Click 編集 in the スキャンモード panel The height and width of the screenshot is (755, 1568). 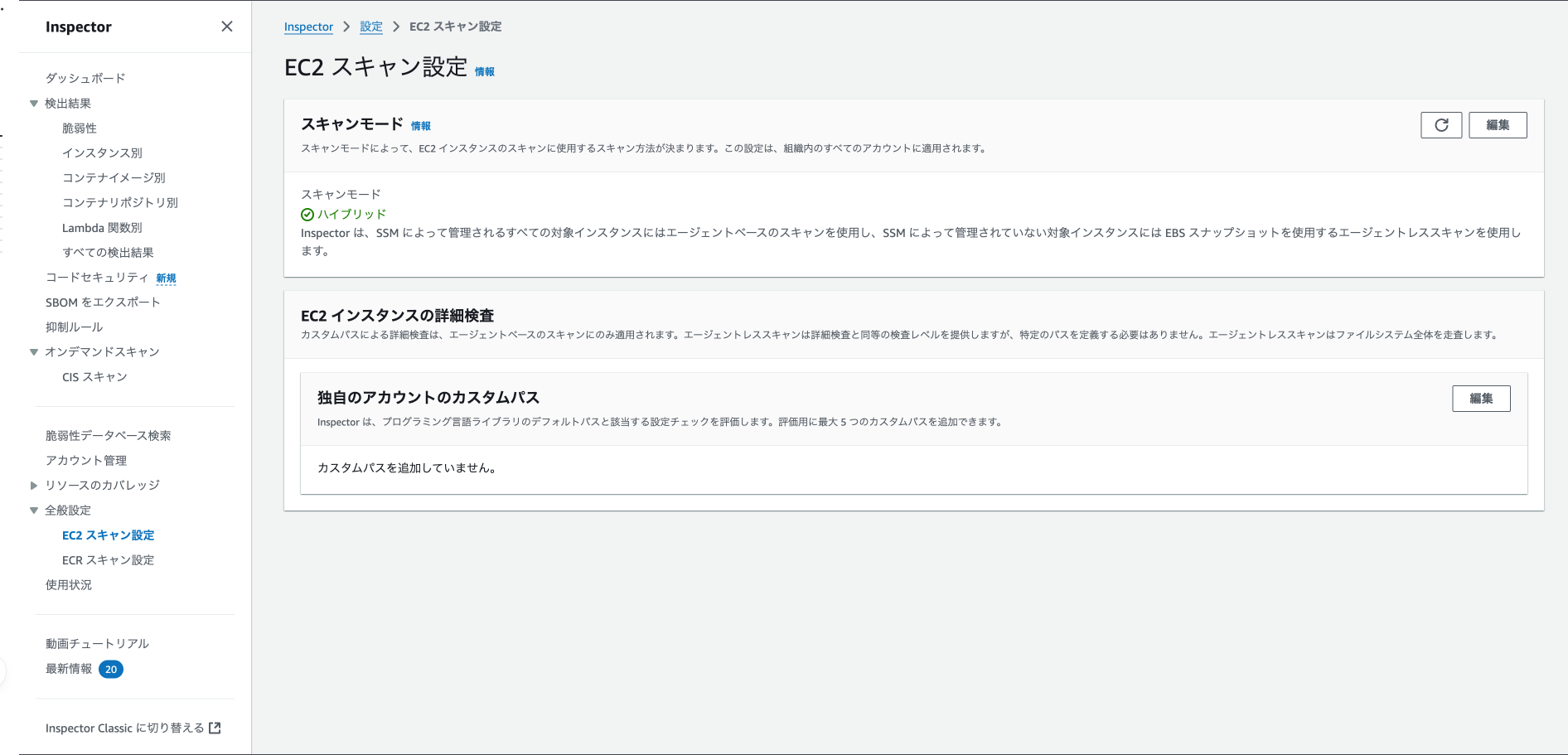[x=1498, y=124]
